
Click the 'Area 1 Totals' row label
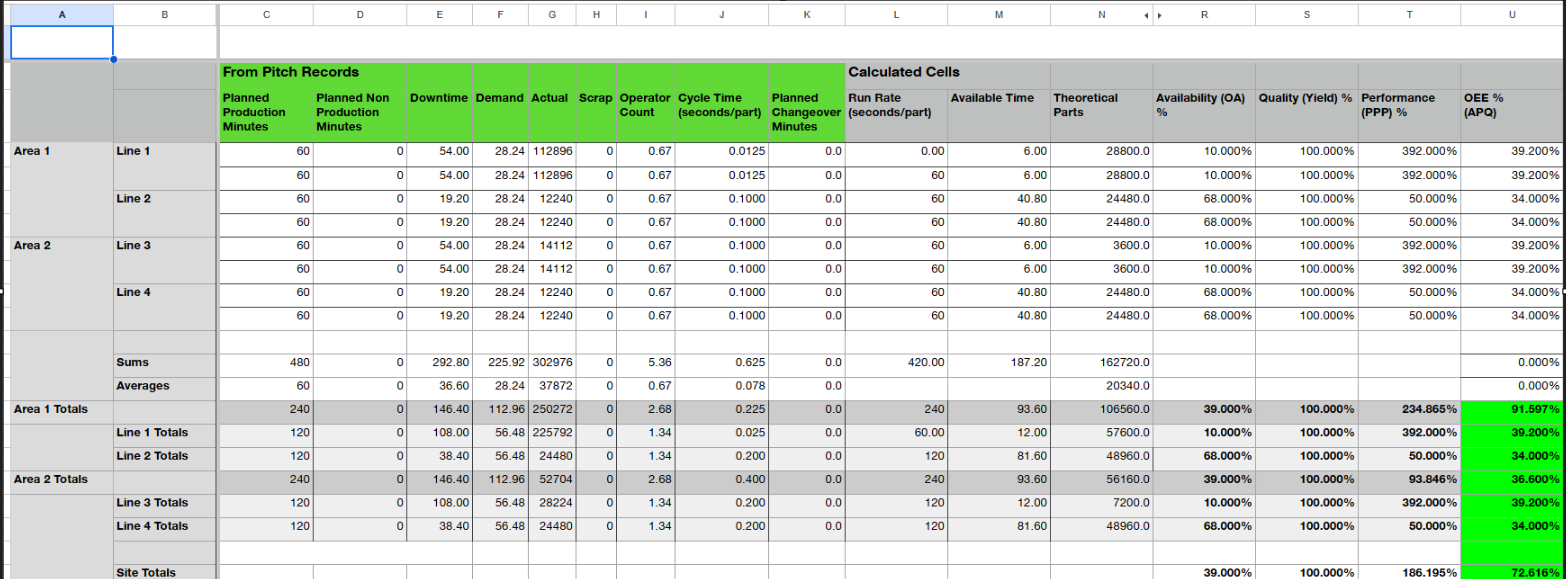(x=50, y=409)
